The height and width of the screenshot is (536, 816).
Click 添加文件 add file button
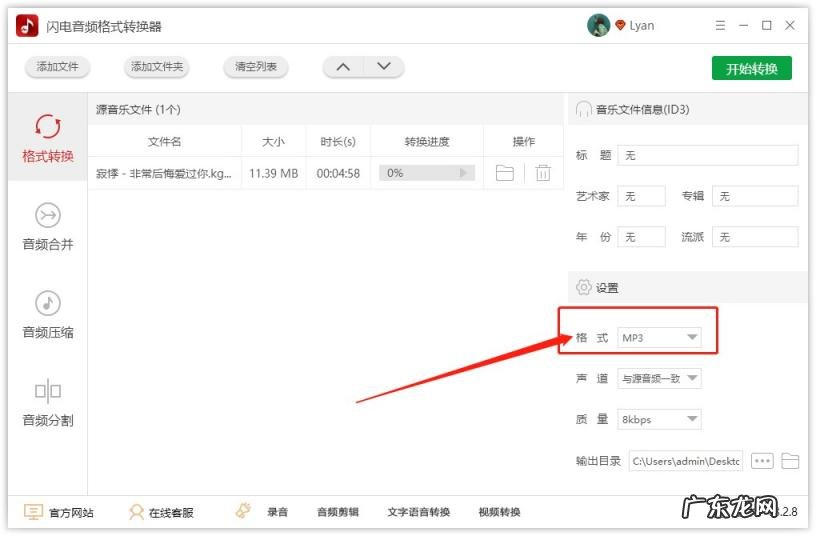pyautogui.click(x=57, y=67)
